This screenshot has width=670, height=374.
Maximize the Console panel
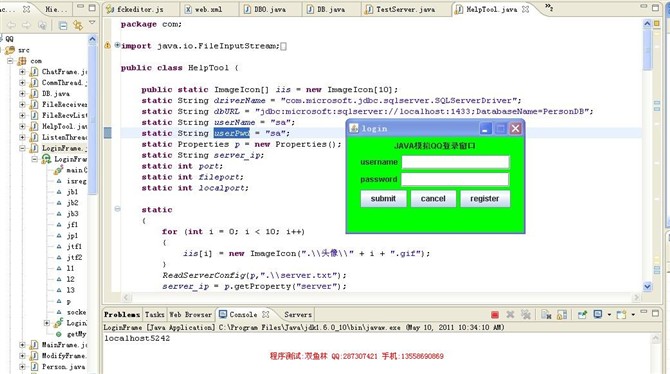pos(655,313)
